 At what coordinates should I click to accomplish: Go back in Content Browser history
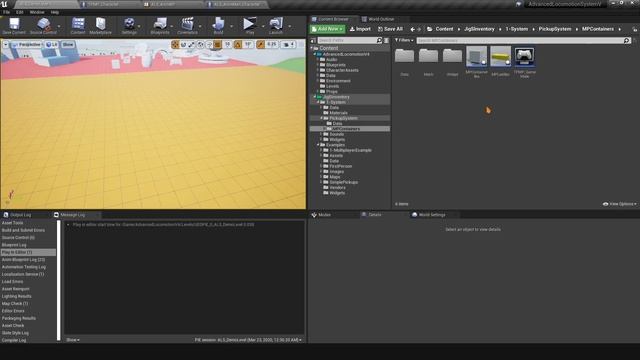click(x=413, y=29)
